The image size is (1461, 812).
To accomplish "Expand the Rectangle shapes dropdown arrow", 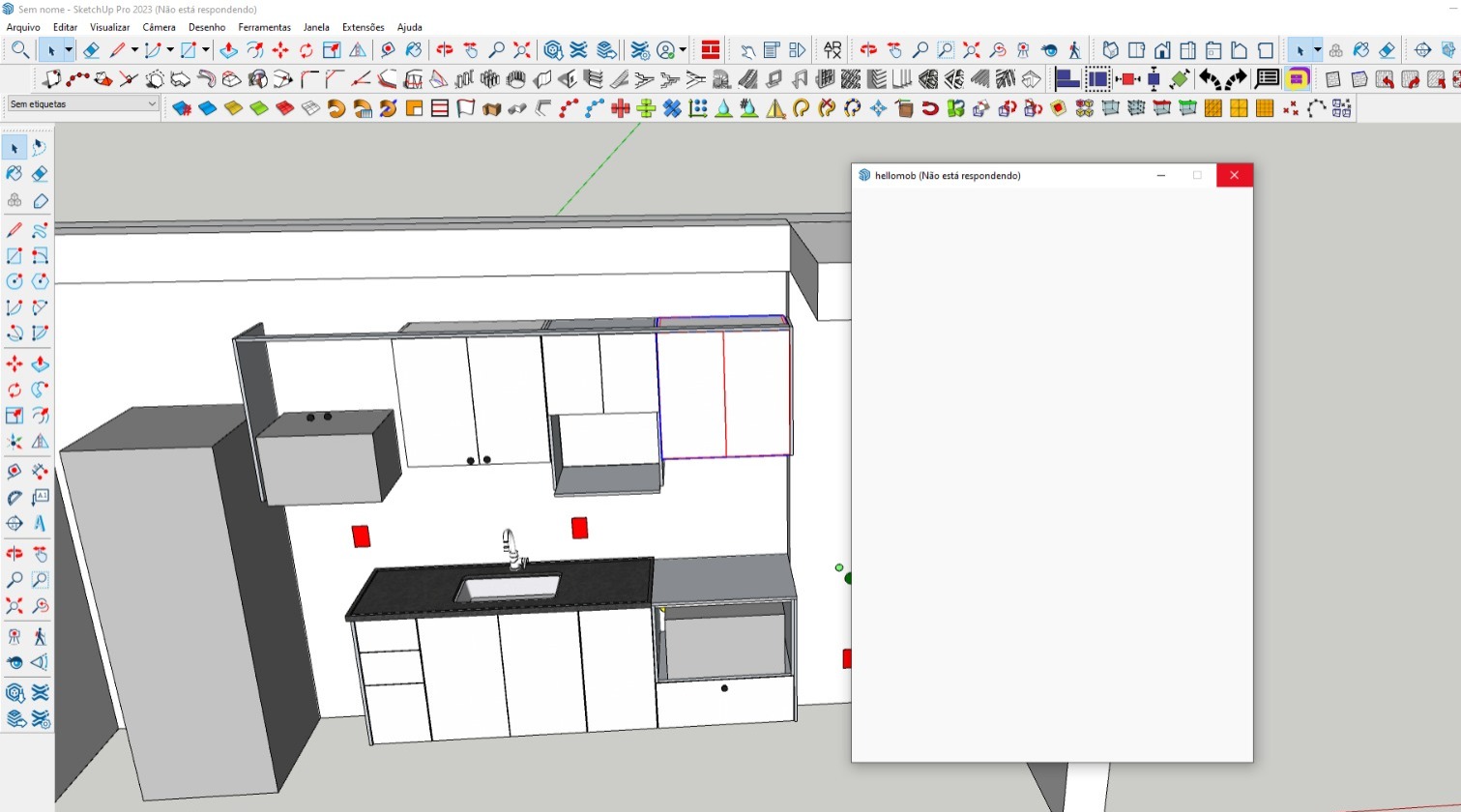I will click(205, 50).
